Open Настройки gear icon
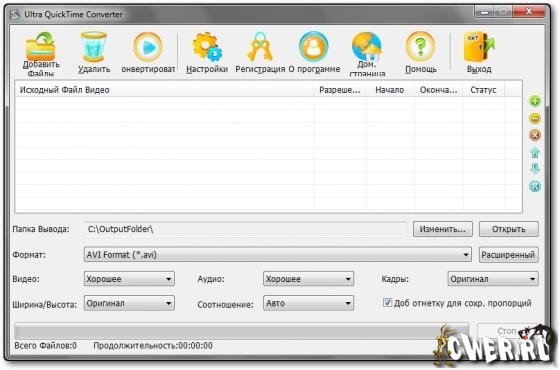Viewport: 560px width, 370px height. [207, 47]
